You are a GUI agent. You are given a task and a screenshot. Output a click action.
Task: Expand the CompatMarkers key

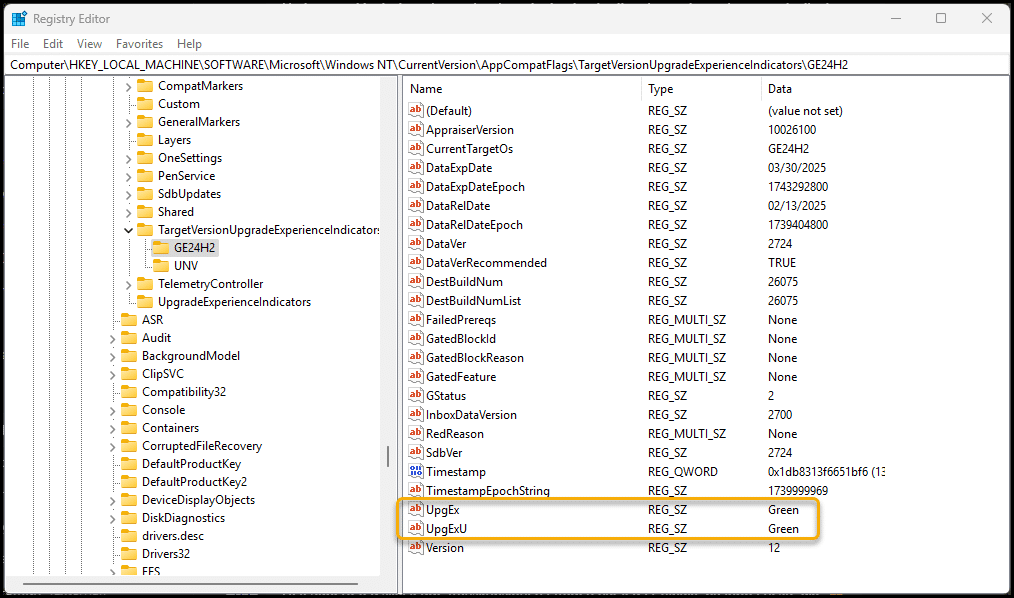click(128, 86)
